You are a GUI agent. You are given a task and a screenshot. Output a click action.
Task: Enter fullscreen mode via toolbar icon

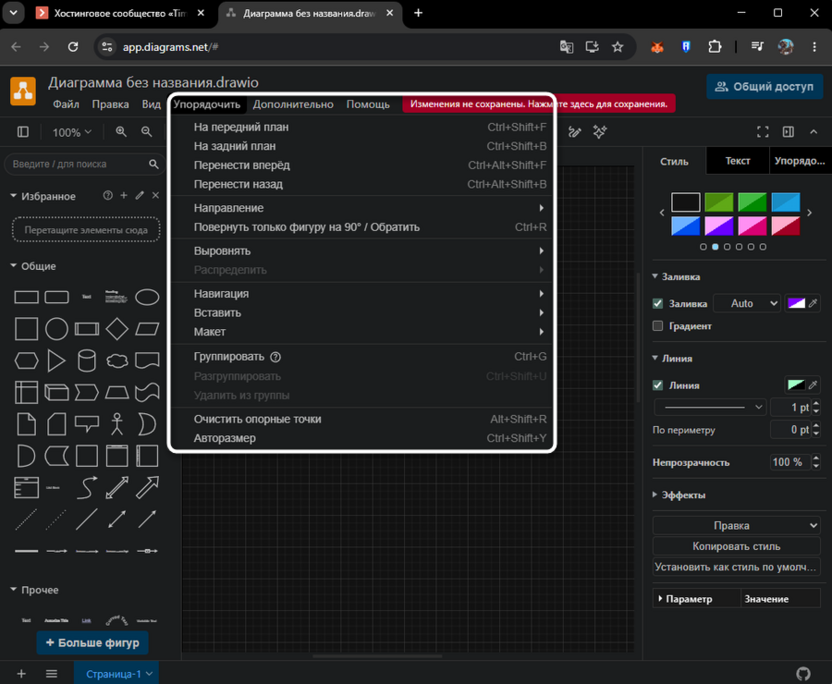pyautogui.click(x=762, y=132)
